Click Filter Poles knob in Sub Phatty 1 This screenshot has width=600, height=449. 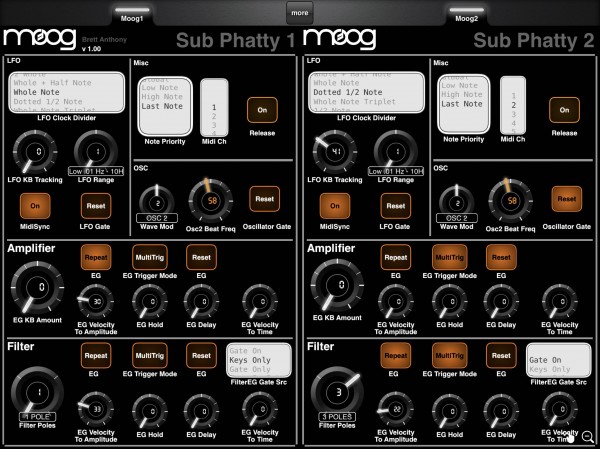click(x=38, y=393)
